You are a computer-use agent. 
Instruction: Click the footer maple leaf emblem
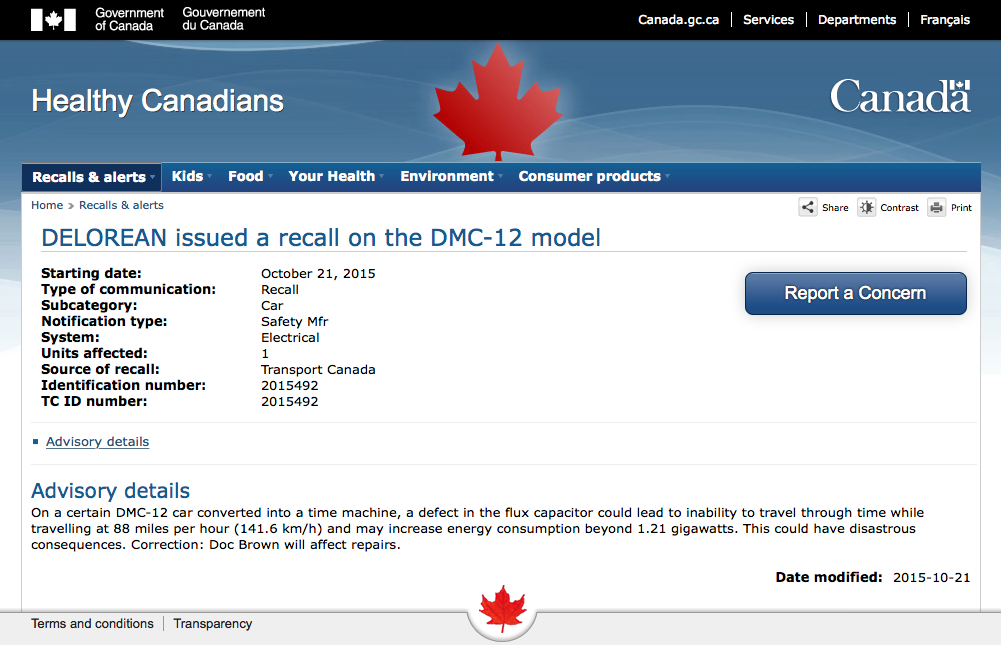pyautogui.click(x=502, y=608)
